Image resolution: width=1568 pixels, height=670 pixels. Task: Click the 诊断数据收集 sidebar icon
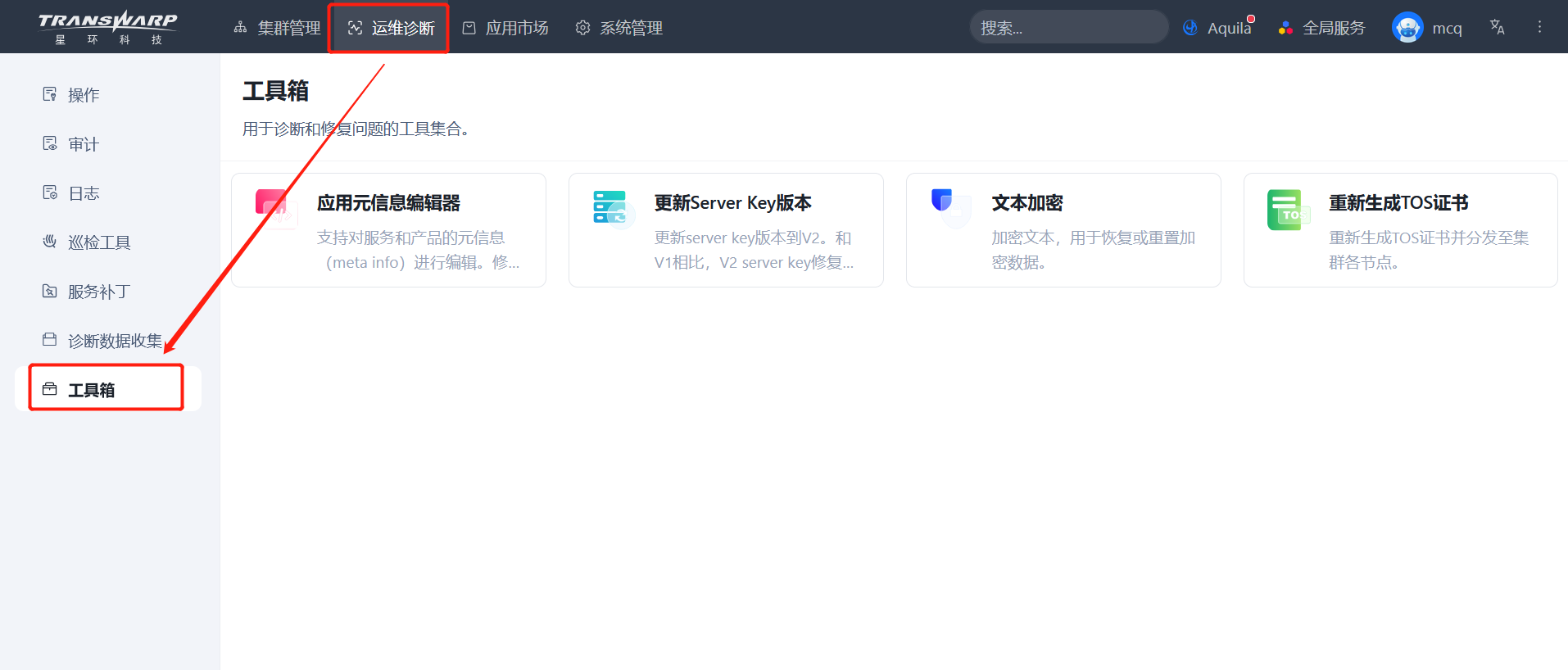[x=50, y=339]
